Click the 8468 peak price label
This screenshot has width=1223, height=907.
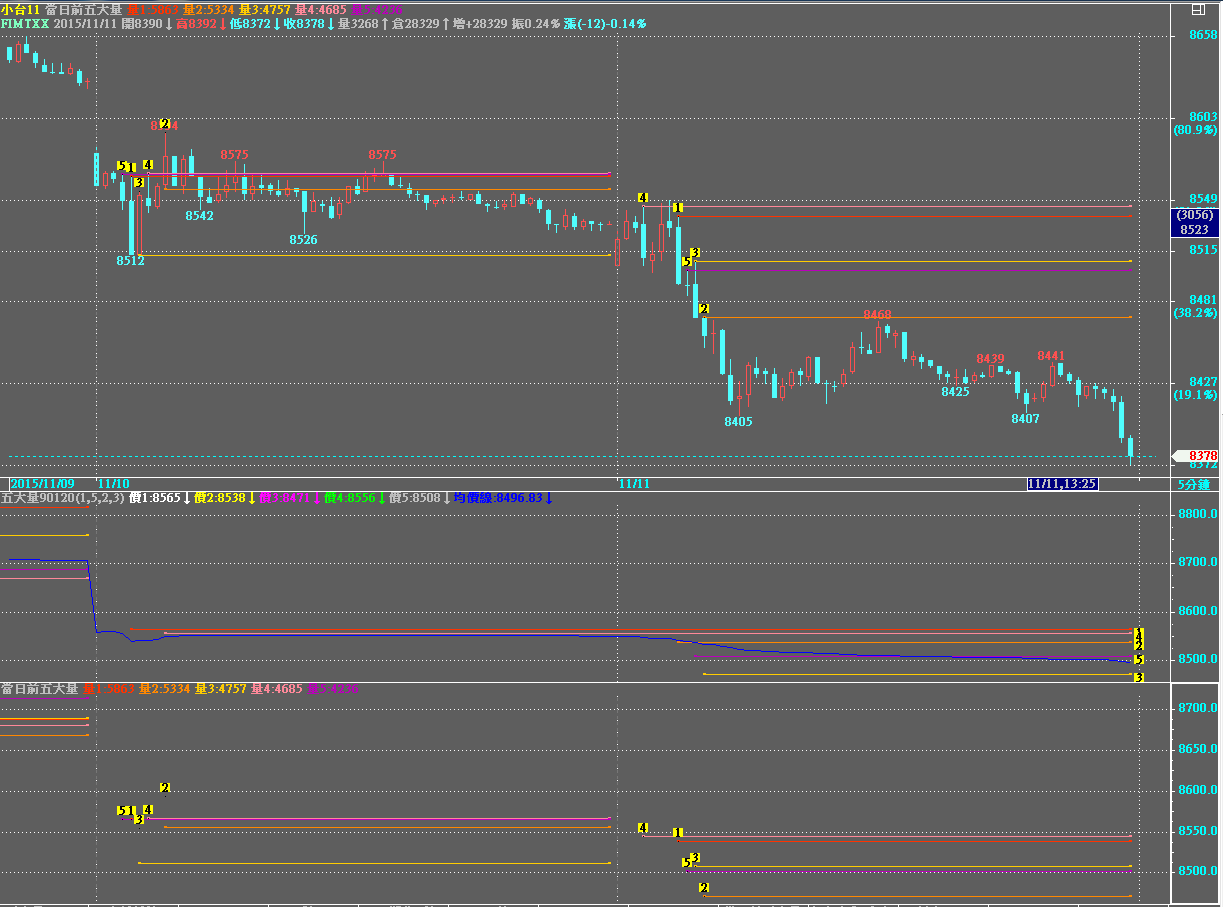[877, 315]
